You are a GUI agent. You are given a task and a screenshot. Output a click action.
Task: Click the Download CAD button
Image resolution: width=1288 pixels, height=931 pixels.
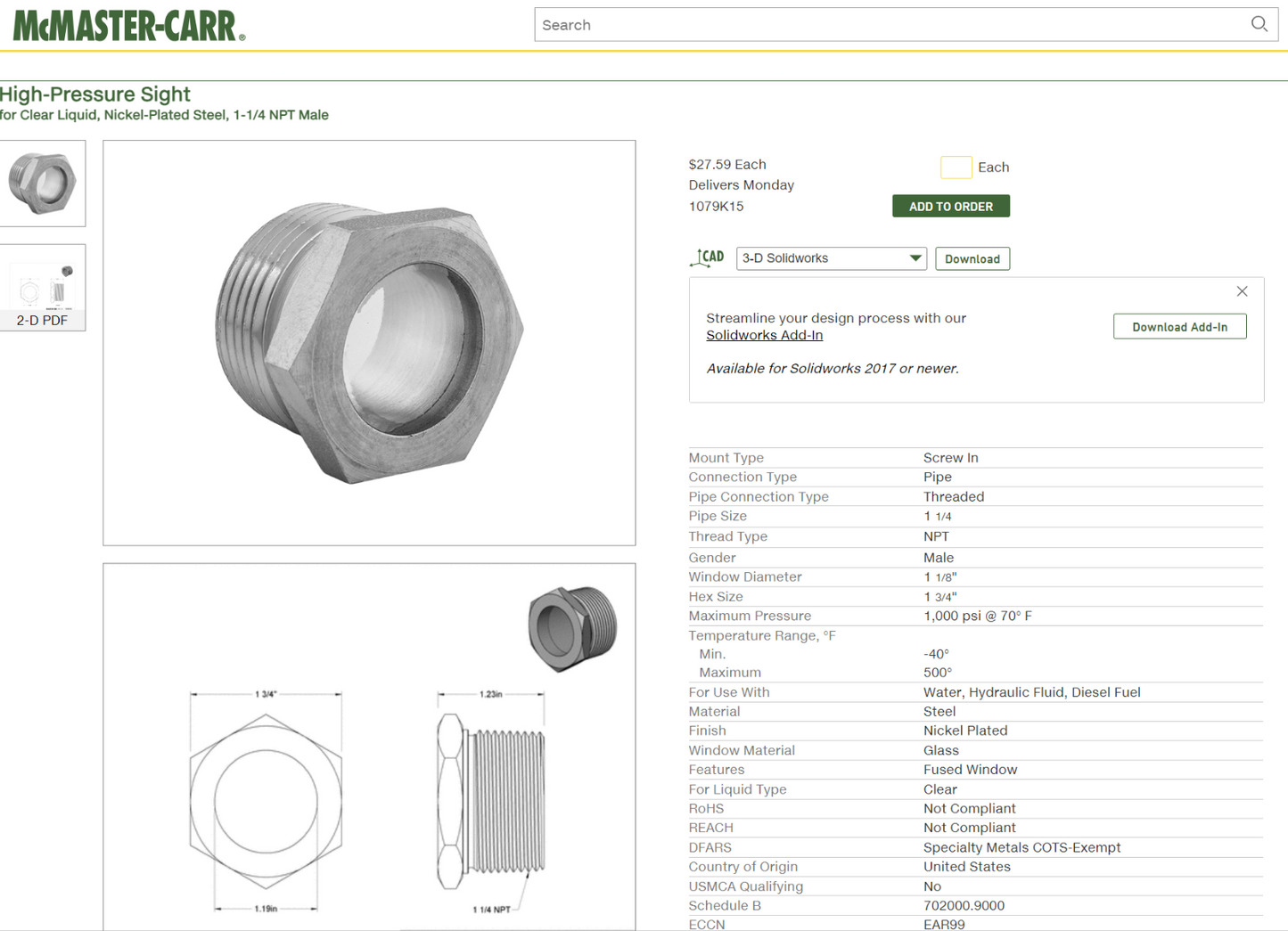tap(972, 258)
